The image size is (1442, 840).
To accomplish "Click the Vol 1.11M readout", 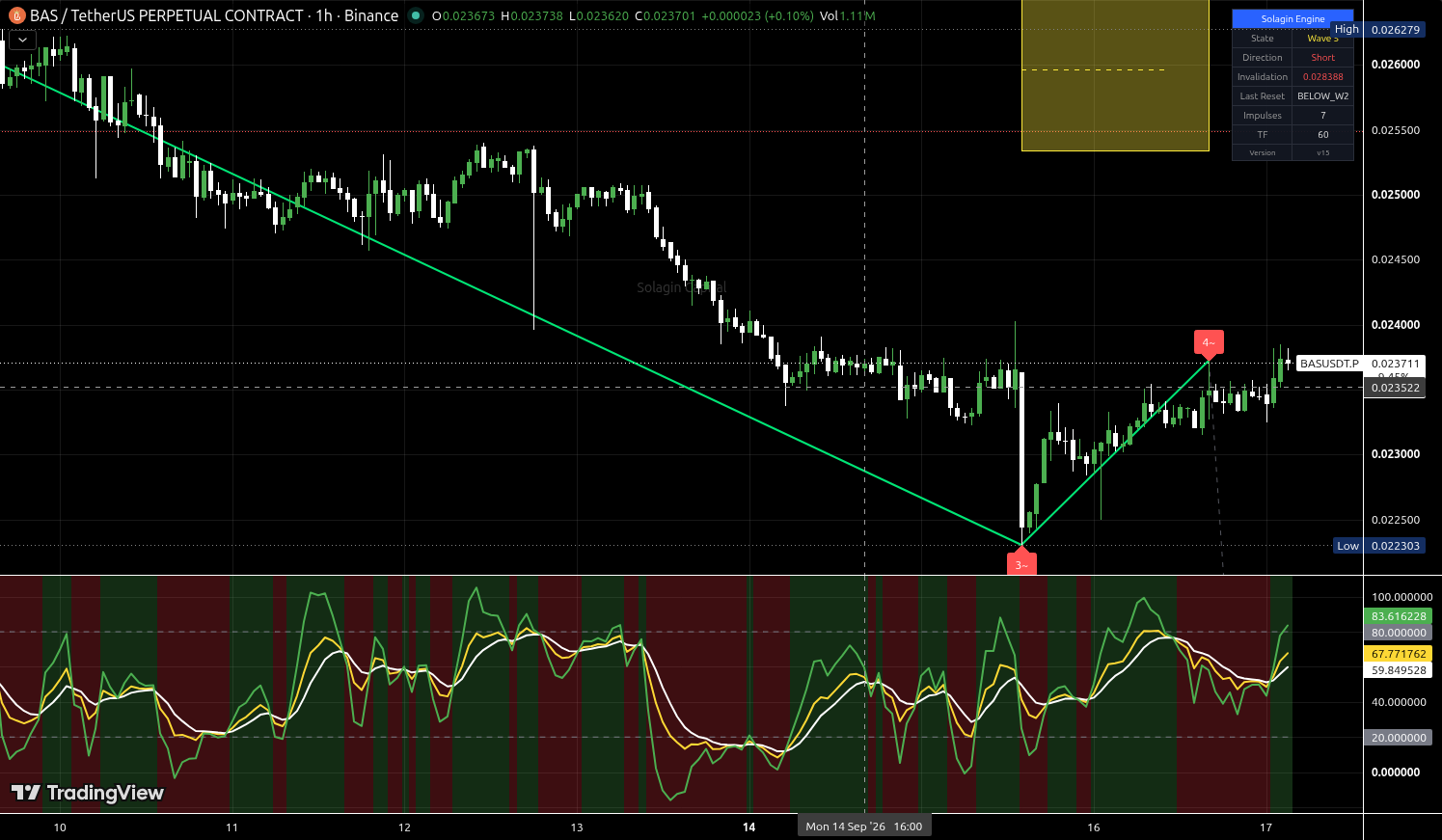I will [x=848, y=15].
